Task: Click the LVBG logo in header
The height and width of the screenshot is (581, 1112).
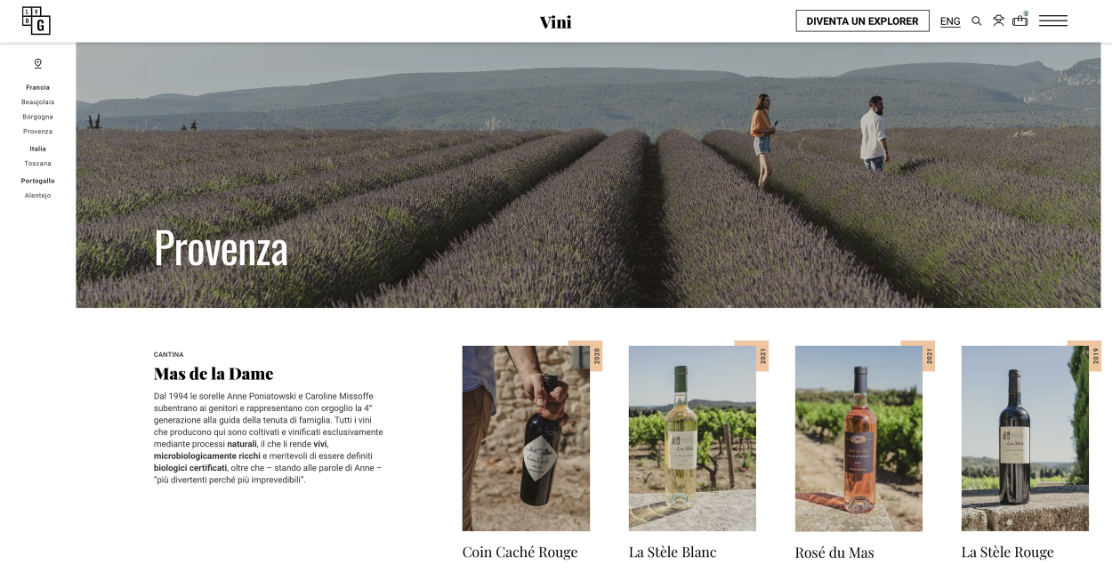Action: click(36, 21)
